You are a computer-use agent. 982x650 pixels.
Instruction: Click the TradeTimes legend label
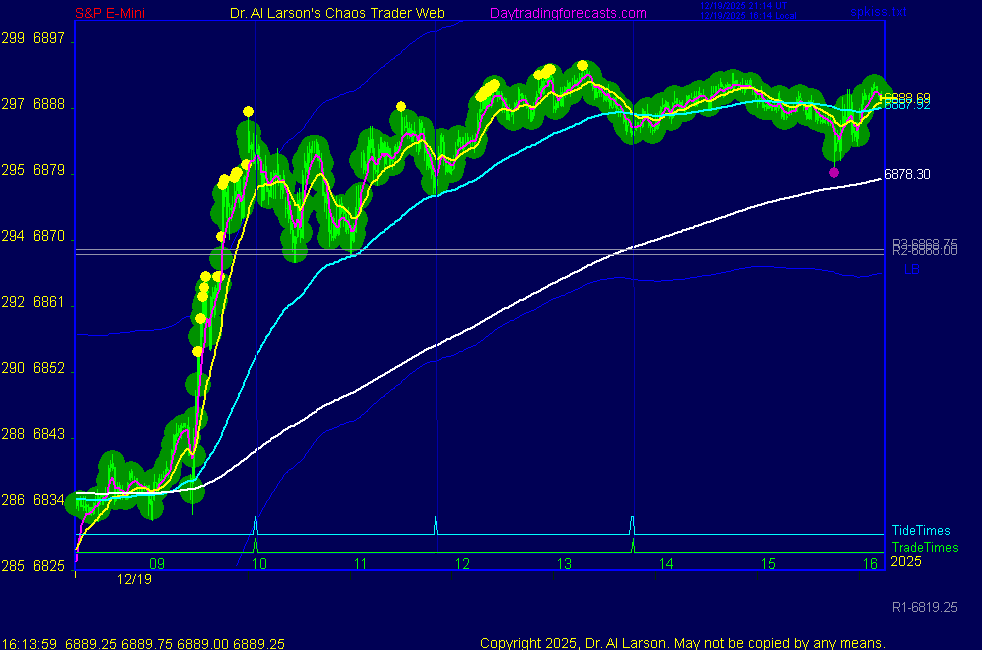(924, 547)
